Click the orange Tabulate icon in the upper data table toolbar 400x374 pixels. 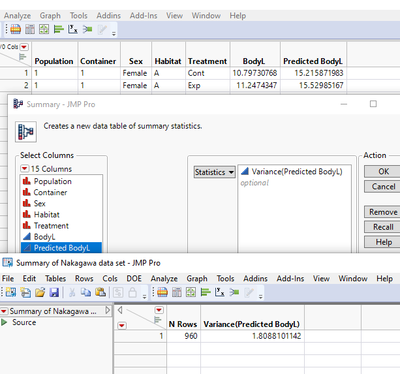click(x=15, y=29)
